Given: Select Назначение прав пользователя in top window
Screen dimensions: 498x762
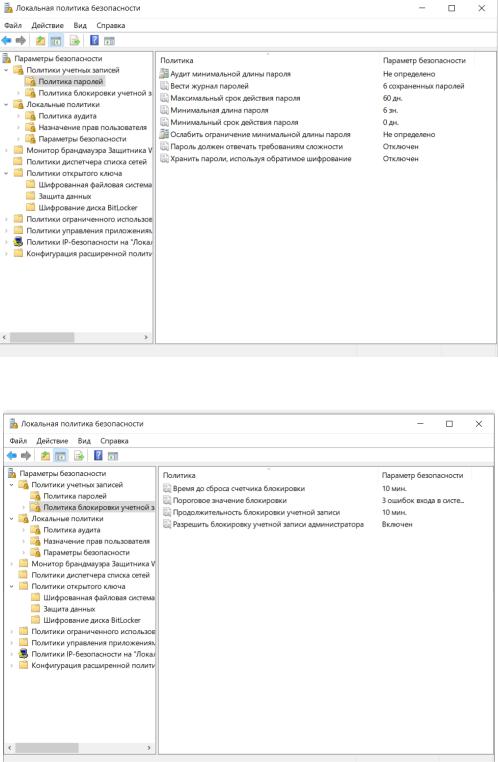Looking at the screenshot, I should 92,127.
